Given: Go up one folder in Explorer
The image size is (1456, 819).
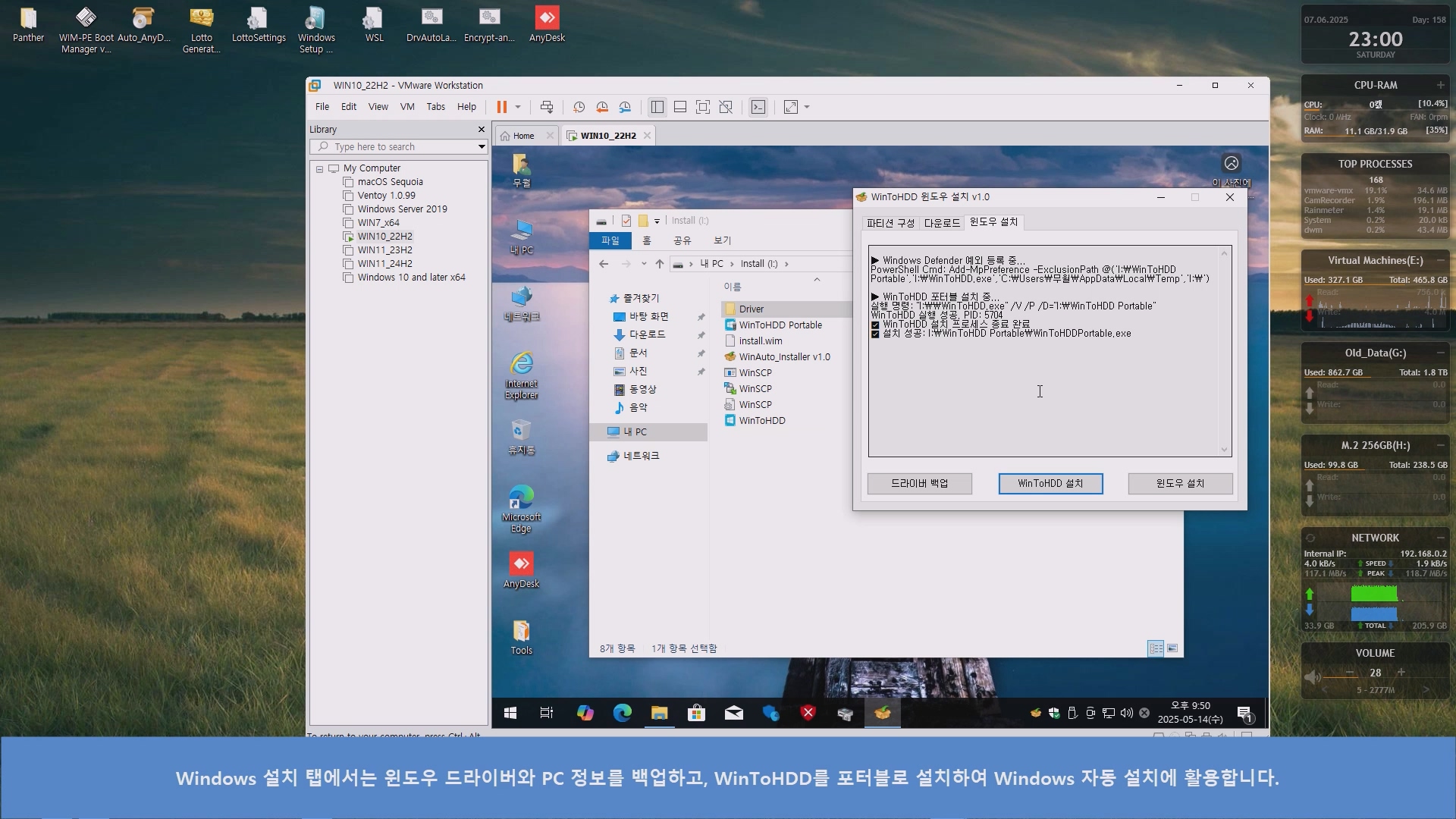Looking at the screenshot, I should coord(660,264).
